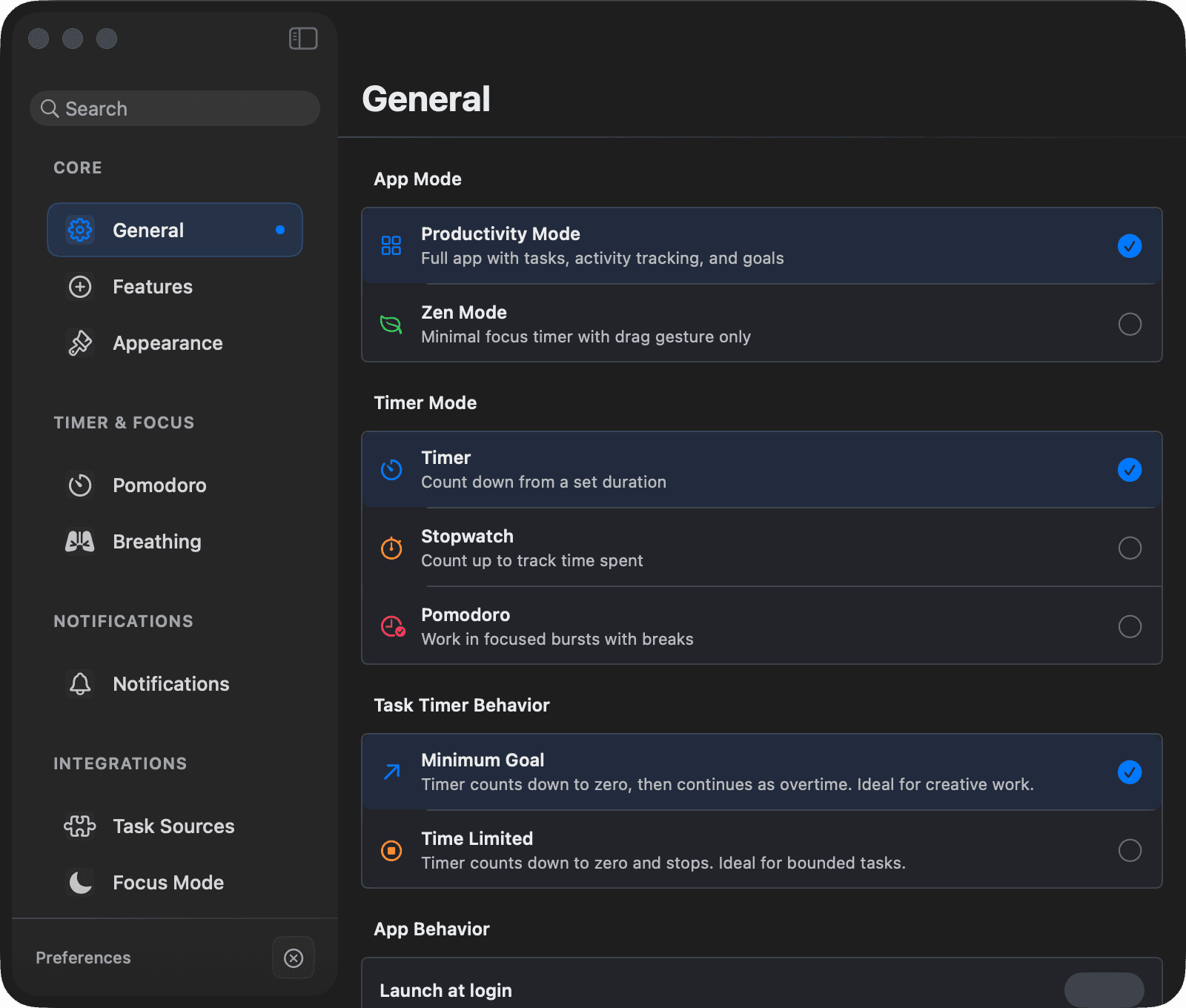This screenshot has height=1008, width=1186.
Task: Toggle the sidebar panel icon
Action: (x=303, y=39)
